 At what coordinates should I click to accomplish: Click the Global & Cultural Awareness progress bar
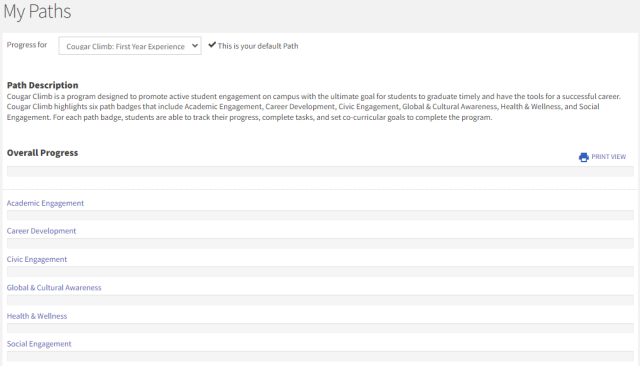[x=320, y=300]
